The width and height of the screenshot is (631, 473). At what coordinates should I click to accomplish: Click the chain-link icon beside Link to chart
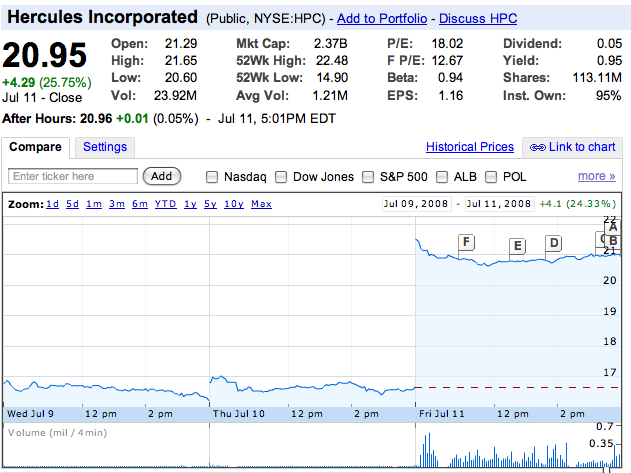538,147
